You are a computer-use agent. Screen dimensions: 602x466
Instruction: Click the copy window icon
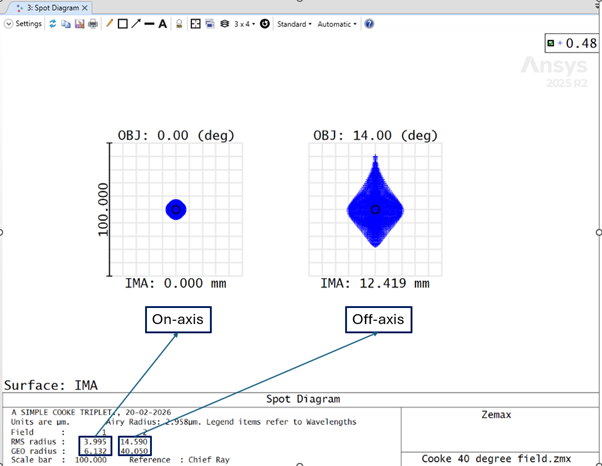66,23
